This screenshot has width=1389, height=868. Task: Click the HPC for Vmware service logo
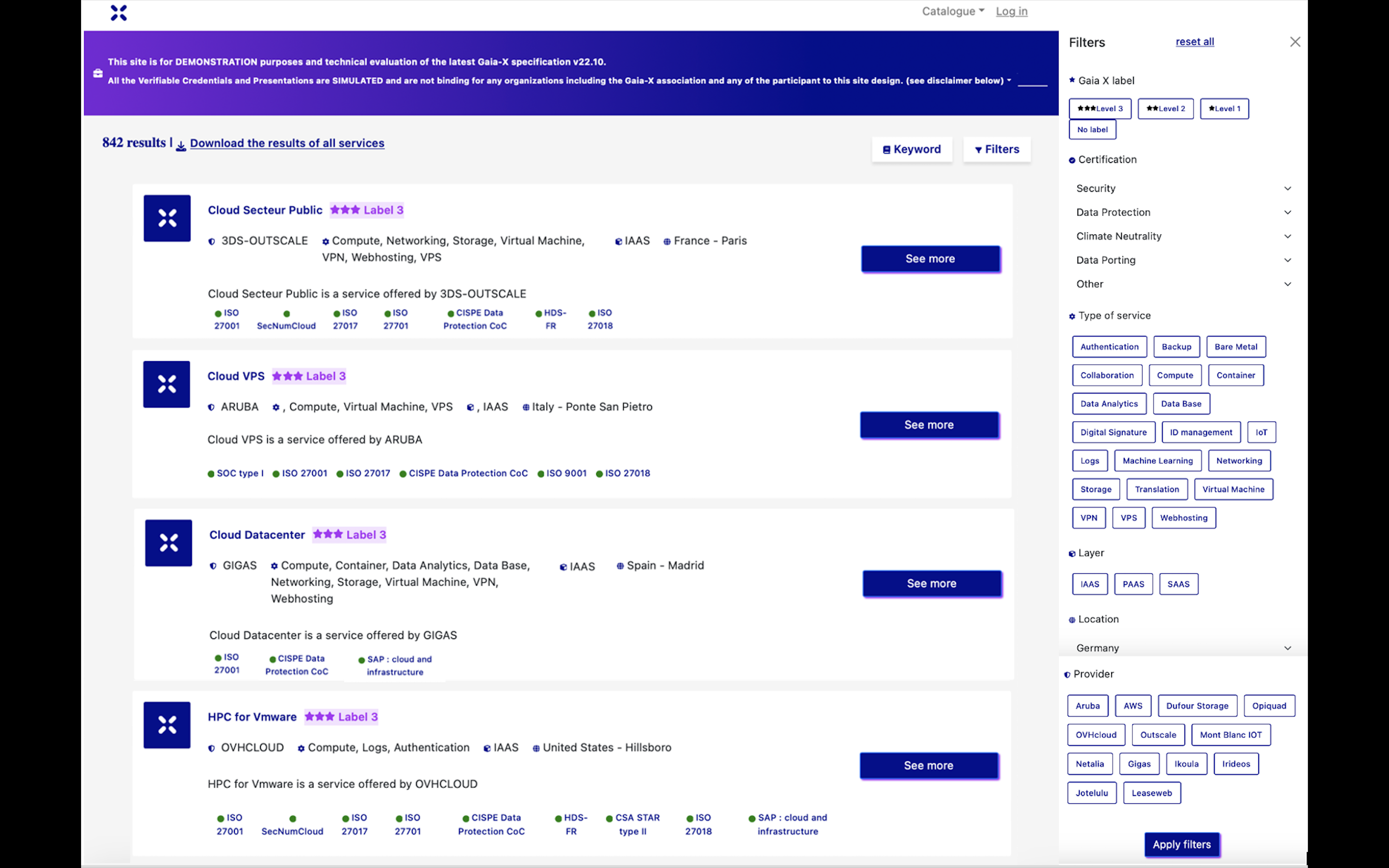coord(167,725)
